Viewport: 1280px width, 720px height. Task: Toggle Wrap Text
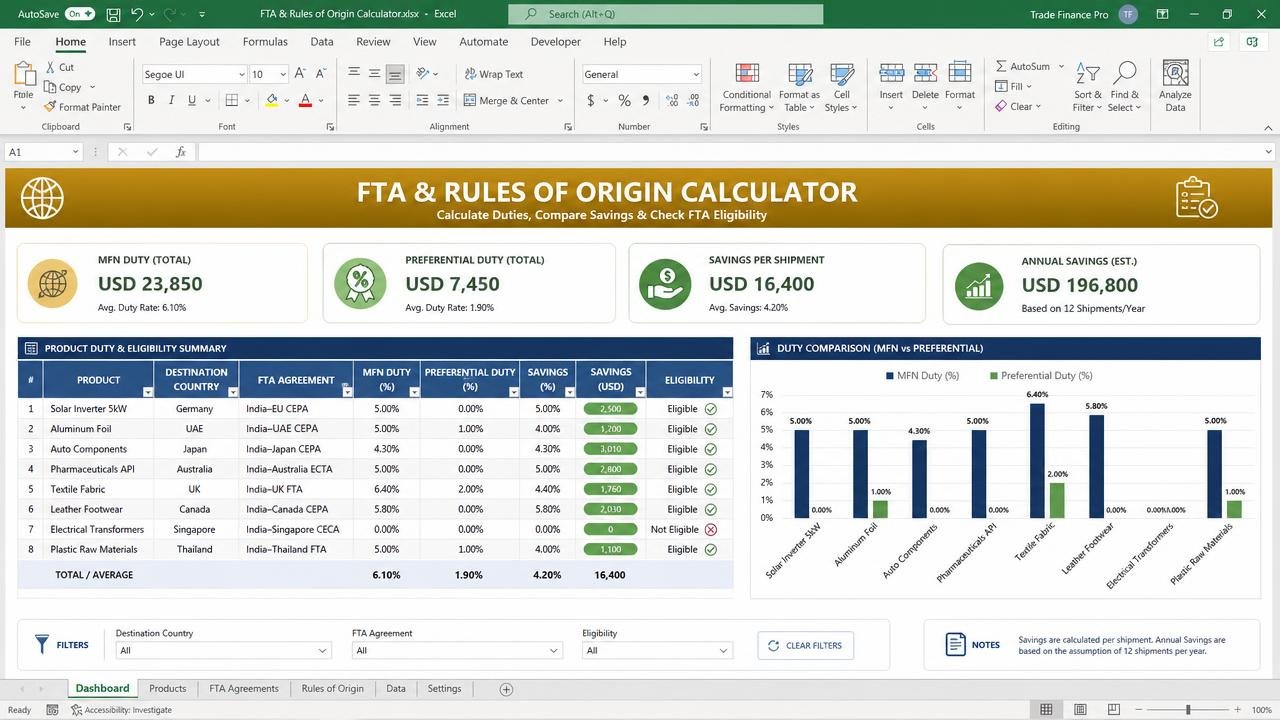coord(494,74)
